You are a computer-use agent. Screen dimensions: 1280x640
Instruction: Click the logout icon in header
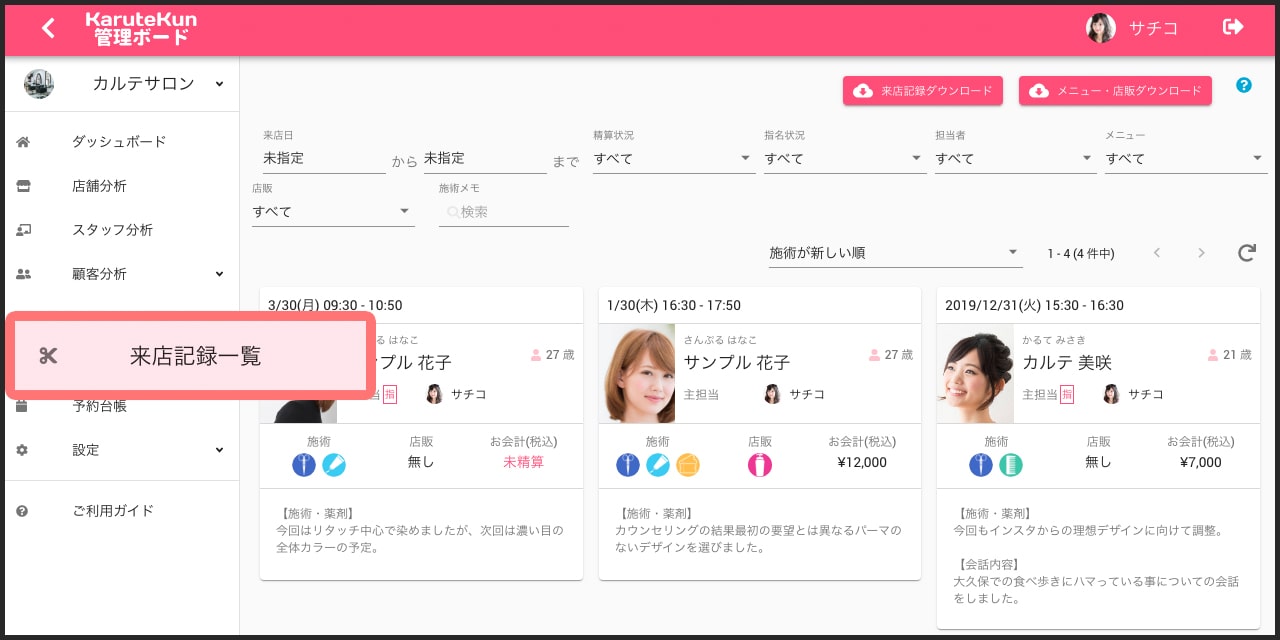coord(1233,27)
